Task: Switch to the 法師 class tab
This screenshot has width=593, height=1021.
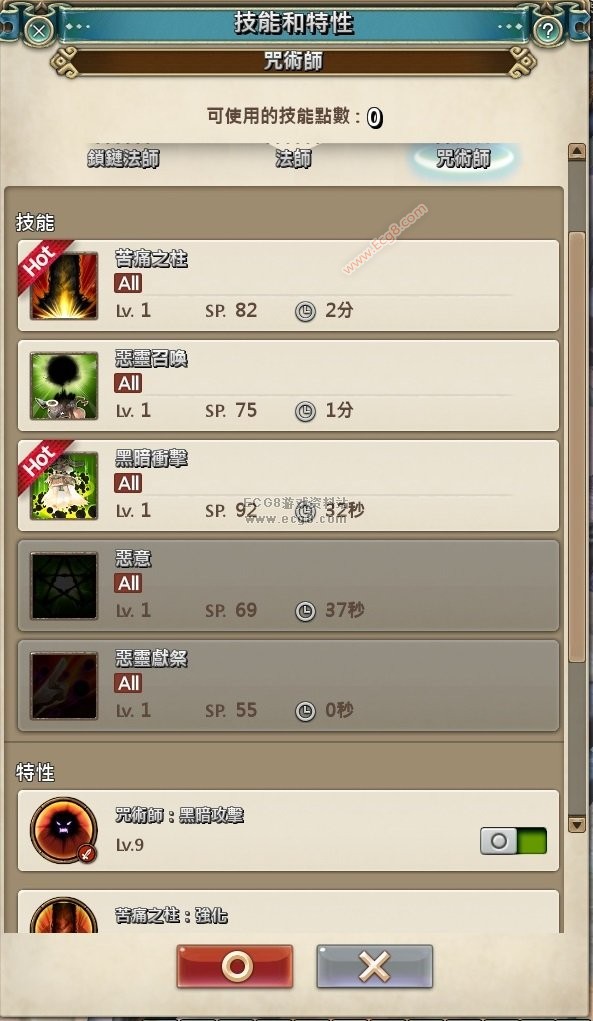Action: (294, 158)
